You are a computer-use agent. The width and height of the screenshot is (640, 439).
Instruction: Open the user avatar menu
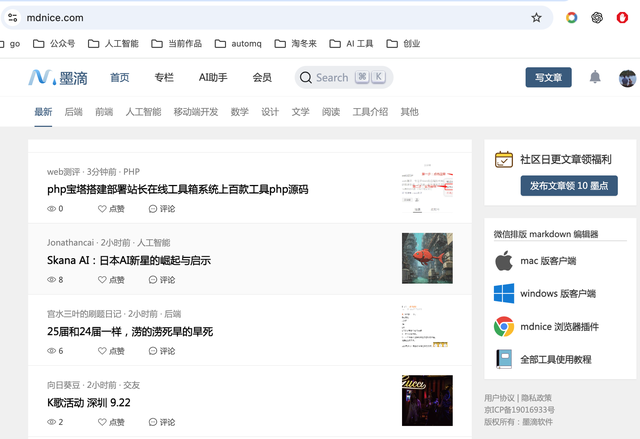click(627, 78)
